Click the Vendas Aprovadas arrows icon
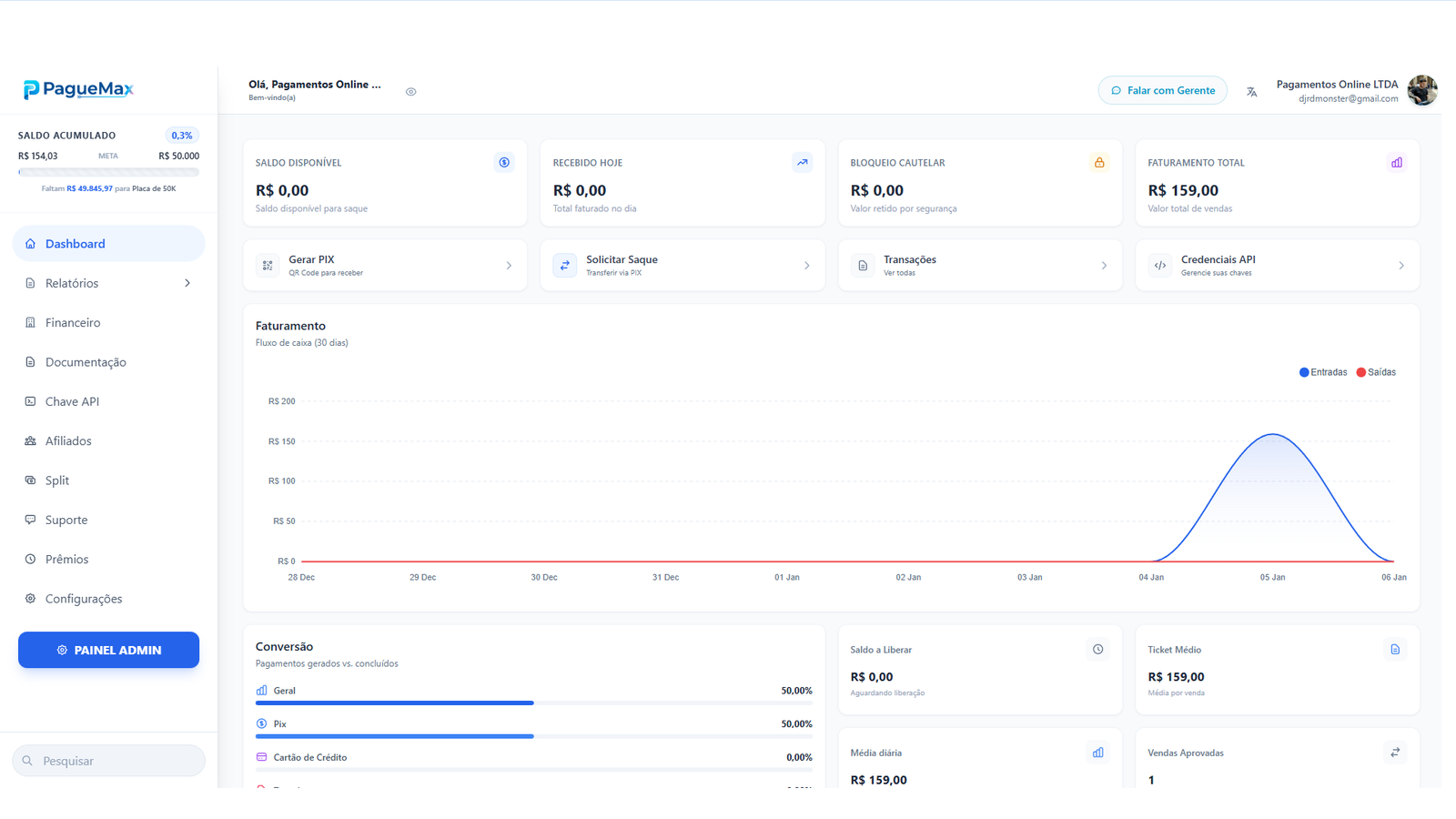Viewport: 1456px width, 819px height. pyautogui.click(x=1395, y=753)
